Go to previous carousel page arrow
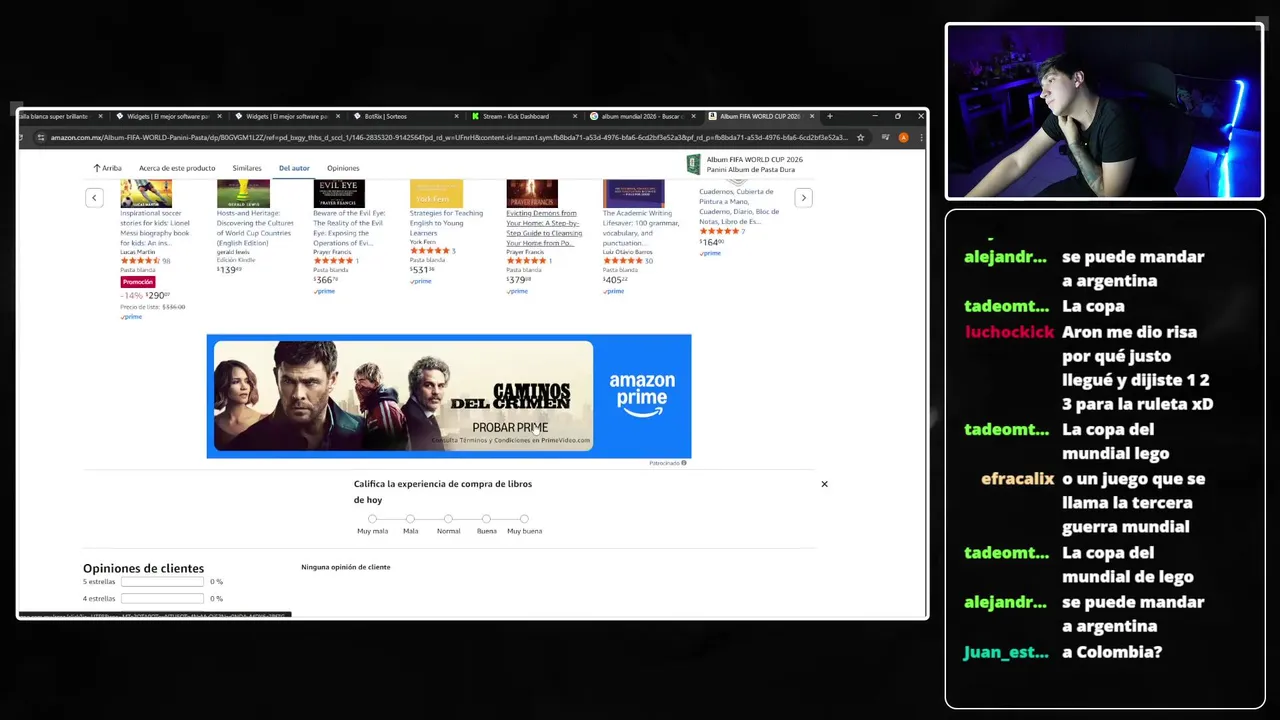 94,198
